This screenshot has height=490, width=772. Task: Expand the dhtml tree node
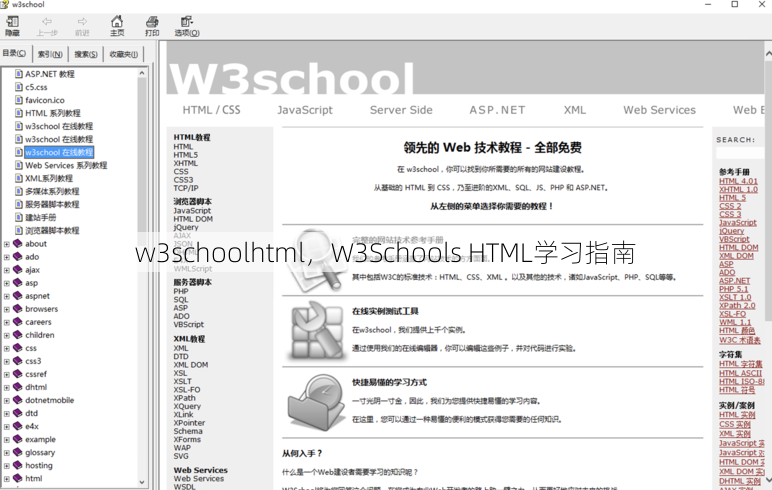coord(6,388)
